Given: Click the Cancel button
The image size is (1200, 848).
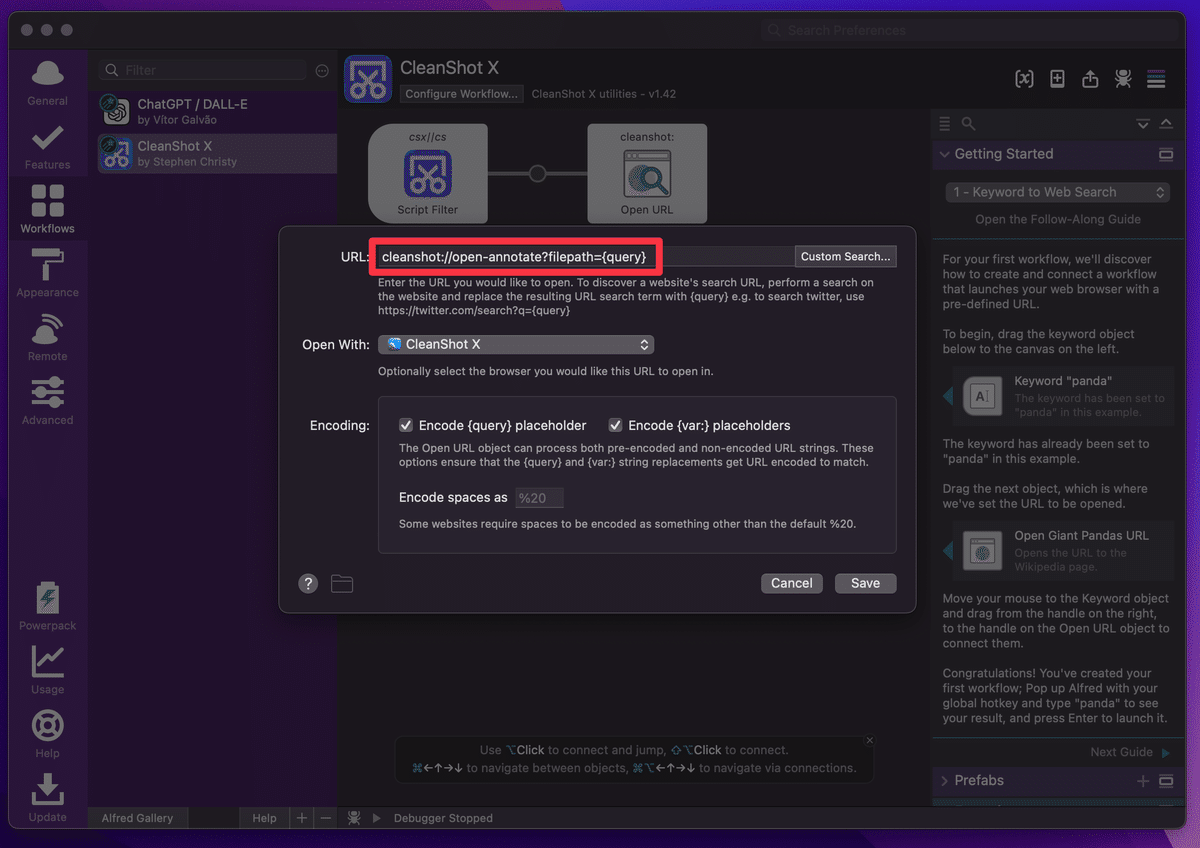Looking at the screenshot, I should (791, 583).
